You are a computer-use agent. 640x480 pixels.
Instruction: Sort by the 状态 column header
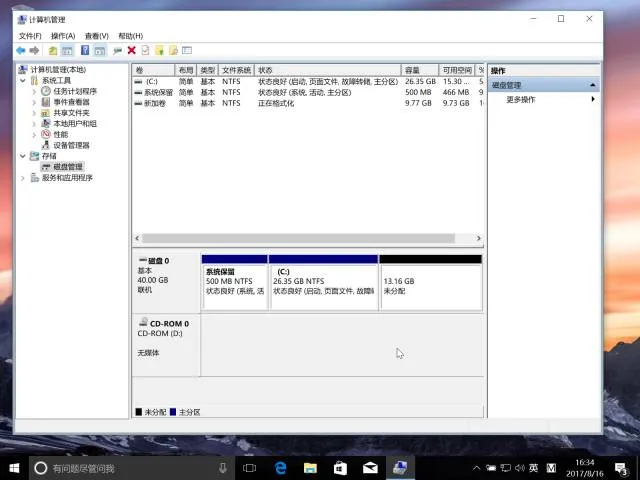tap(328, 70)
